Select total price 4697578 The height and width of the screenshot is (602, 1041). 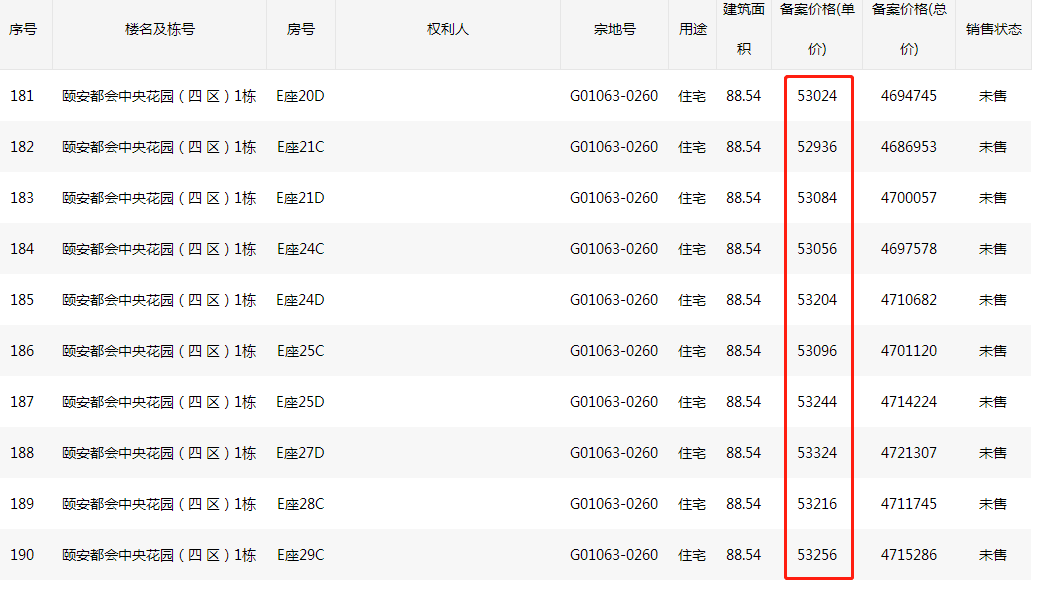(909, 249)
